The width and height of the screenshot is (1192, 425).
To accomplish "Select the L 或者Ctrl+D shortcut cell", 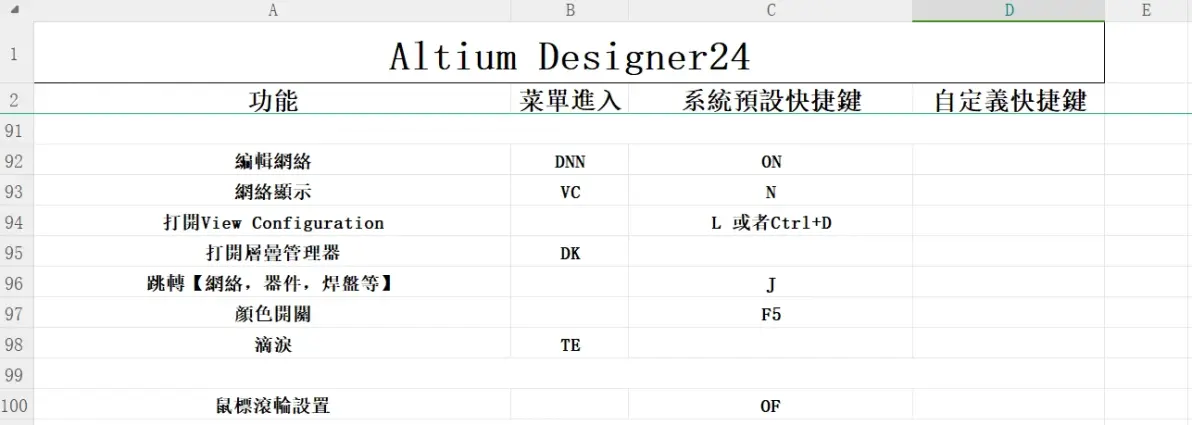I will point(770,223).
